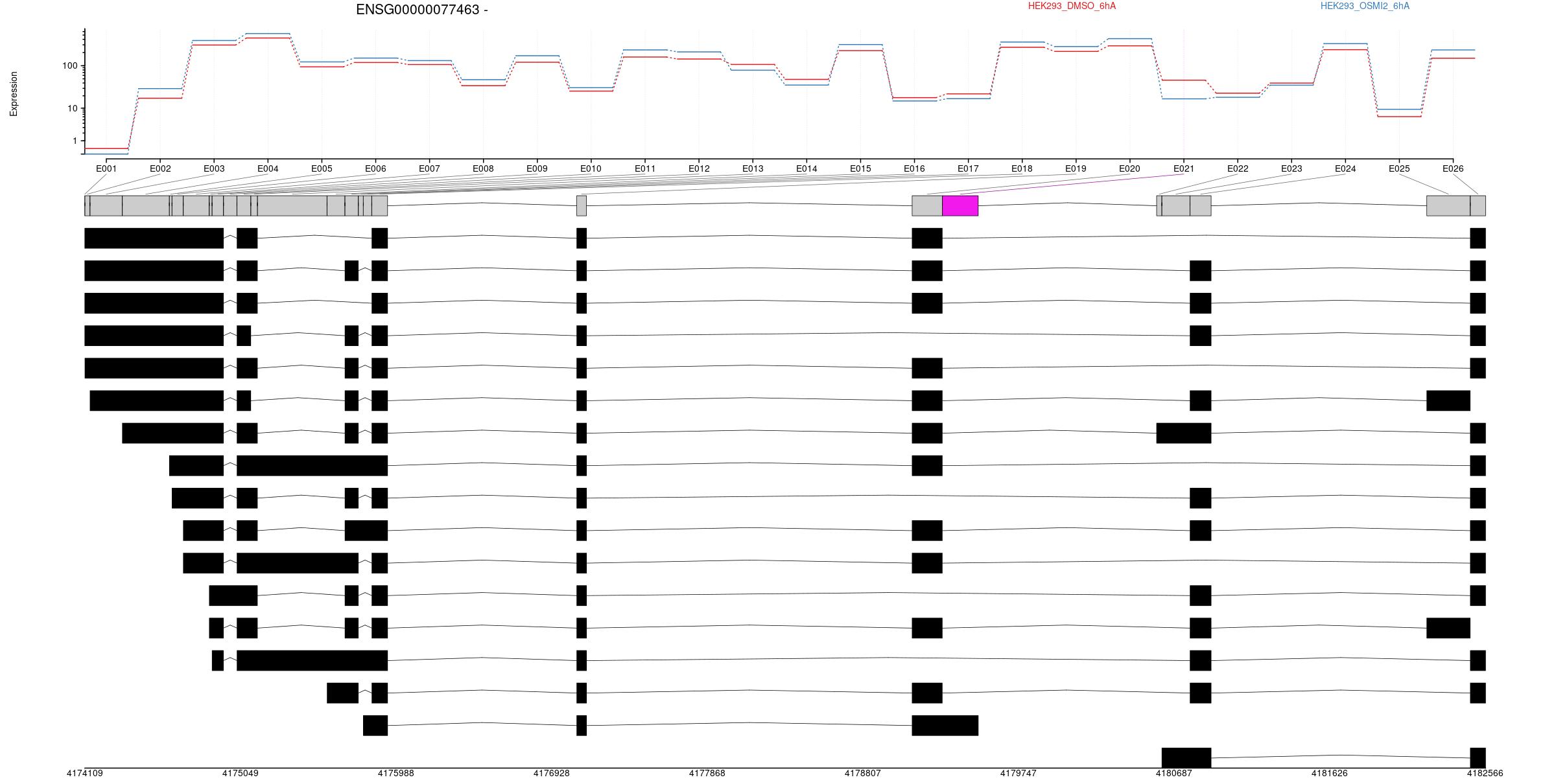Select exon bin label E008

(483, 168)
